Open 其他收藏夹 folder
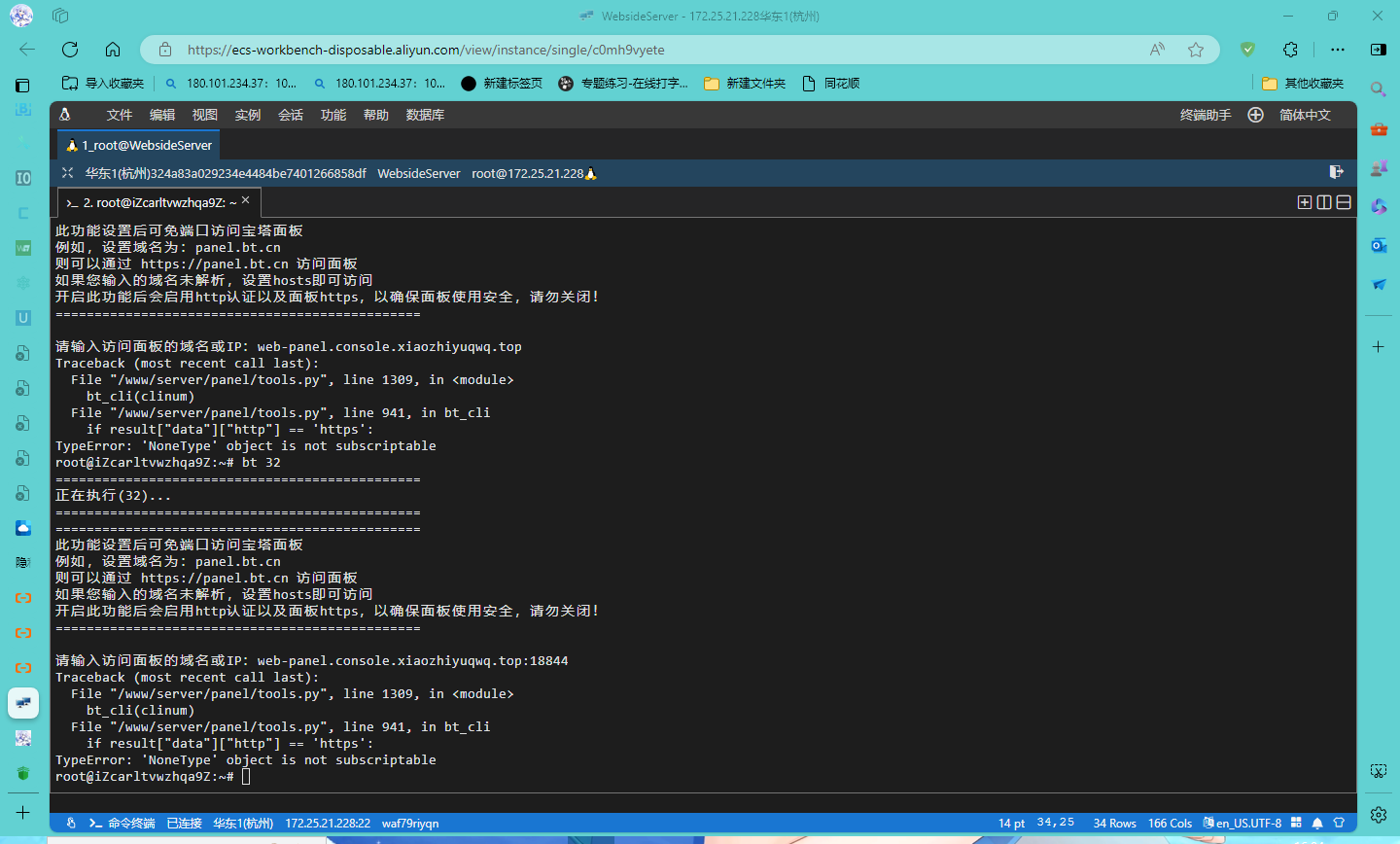 click(1303, 84)
